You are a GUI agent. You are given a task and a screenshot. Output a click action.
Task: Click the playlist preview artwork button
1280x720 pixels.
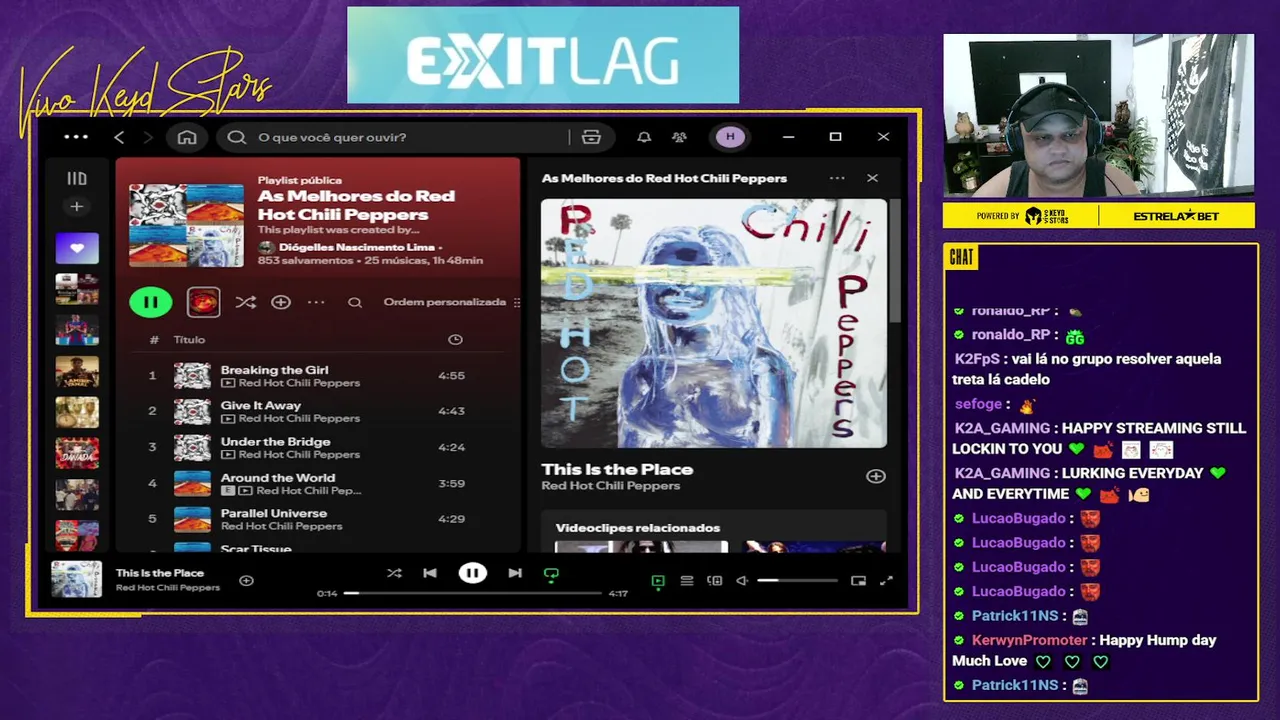pos(203,302)
